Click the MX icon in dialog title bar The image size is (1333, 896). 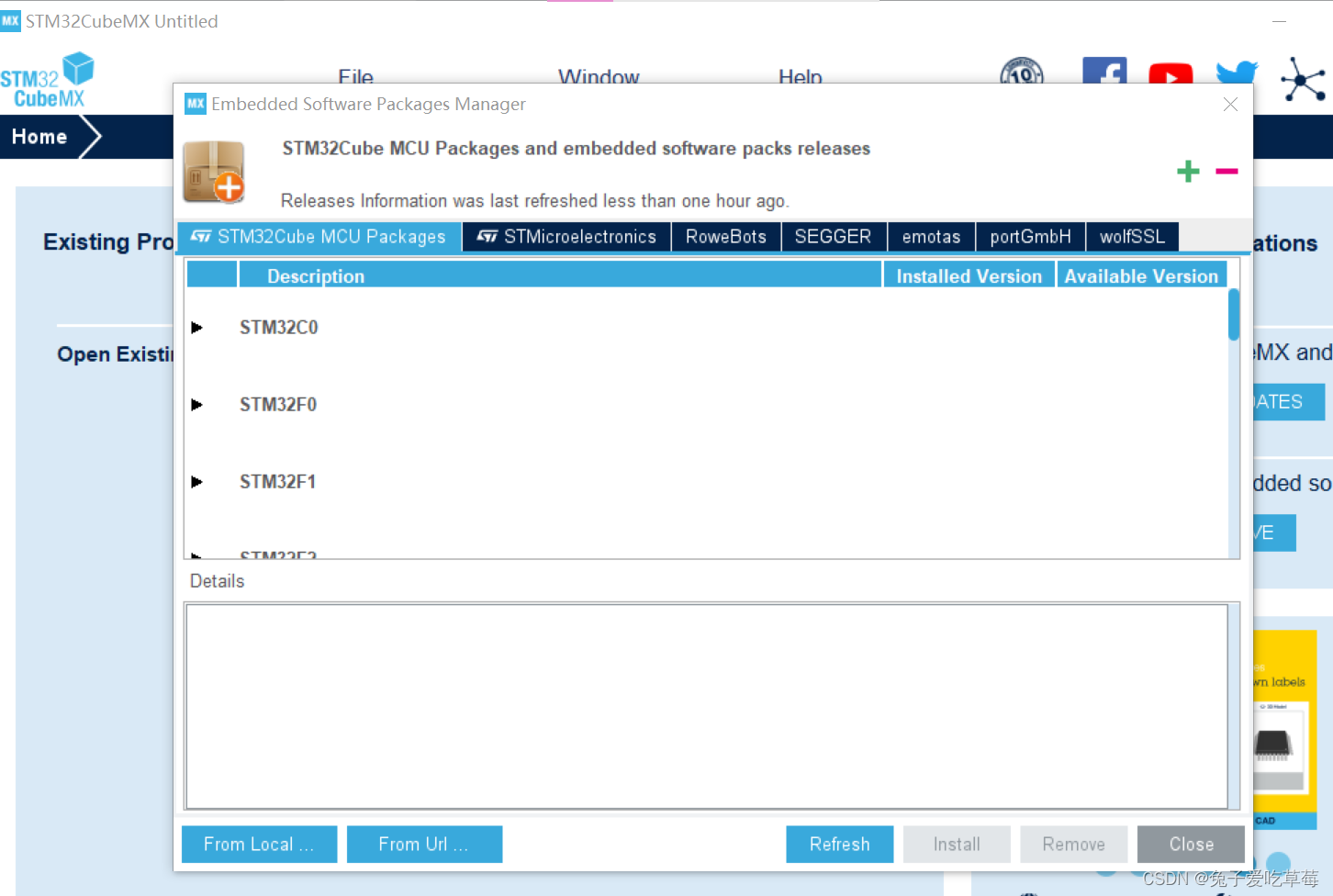click(196, 104)
